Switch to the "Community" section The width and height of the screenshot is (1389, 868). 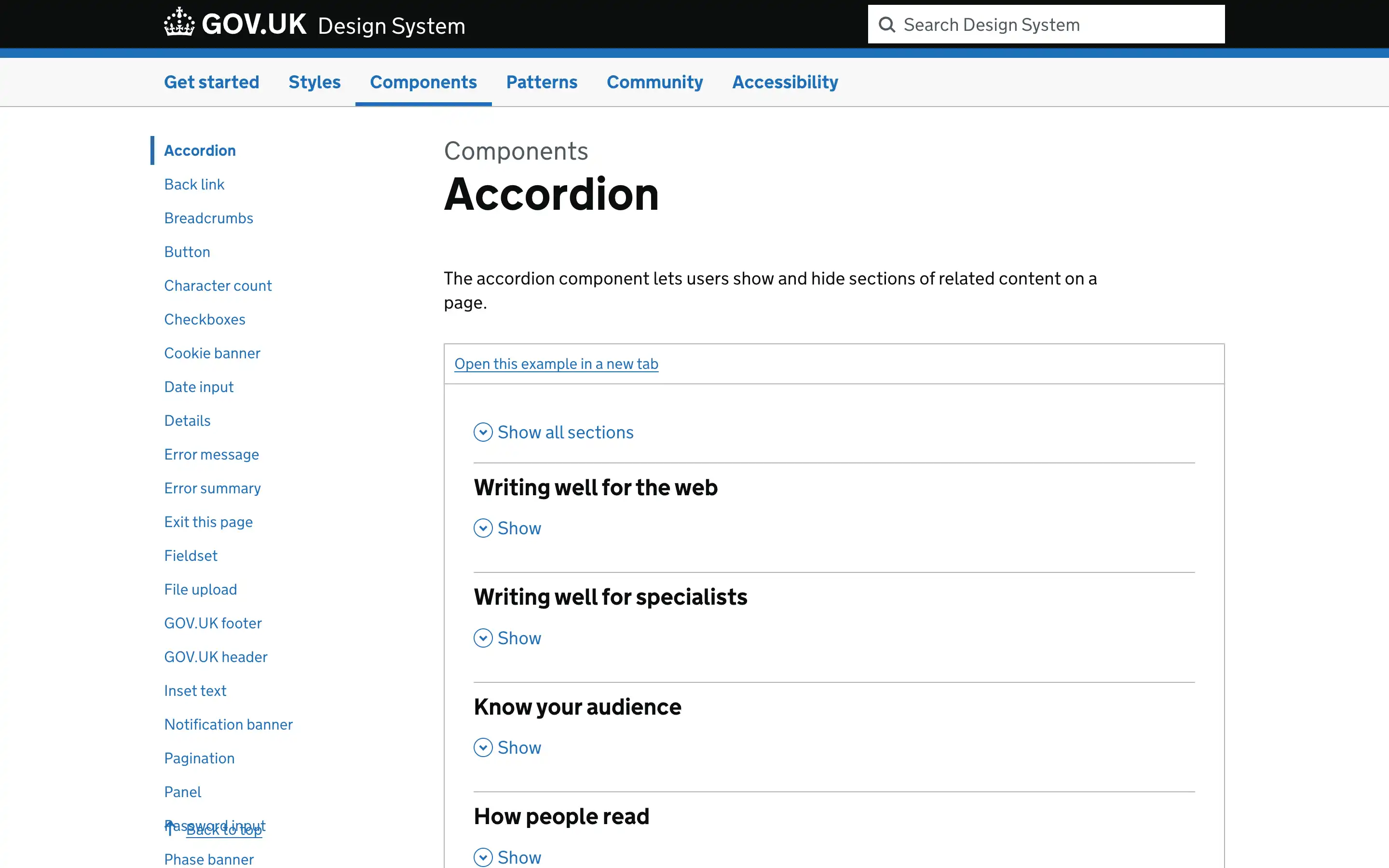coord(654,82)
